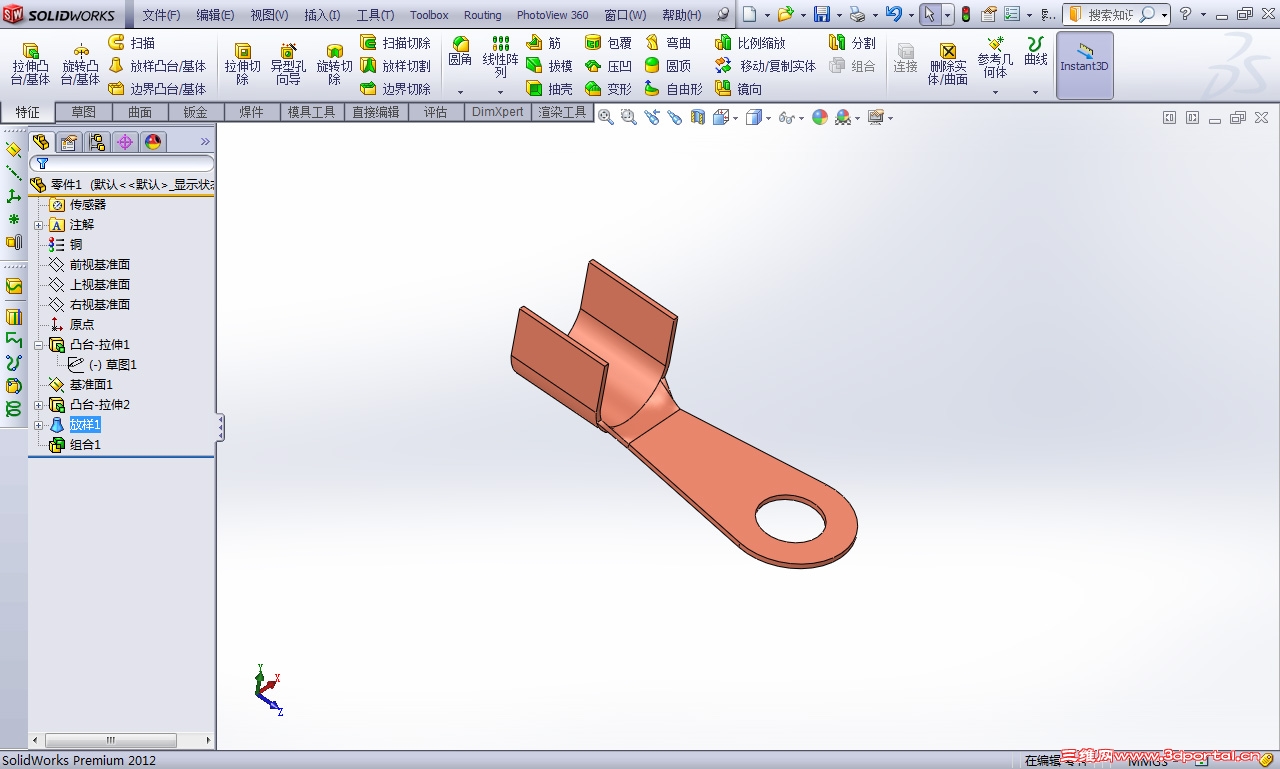Click the 边界切除 boundary cut tool
Image resolution: width=1280 pixels, height=769 pixels.
tap(395, 89)
